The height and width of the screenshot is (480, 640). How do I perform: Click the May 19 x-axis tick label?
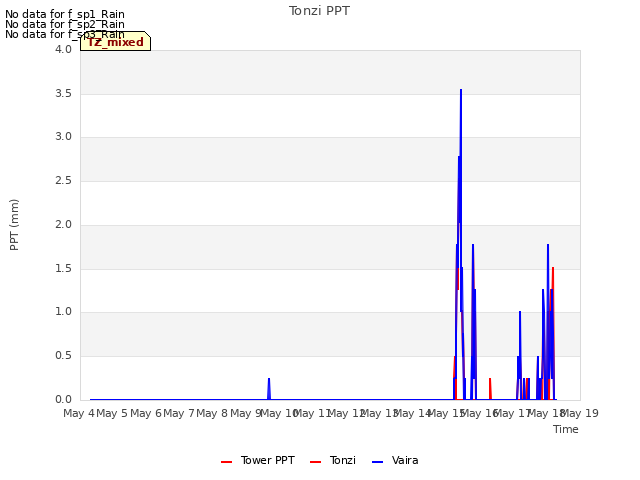[x=580, y=413]
